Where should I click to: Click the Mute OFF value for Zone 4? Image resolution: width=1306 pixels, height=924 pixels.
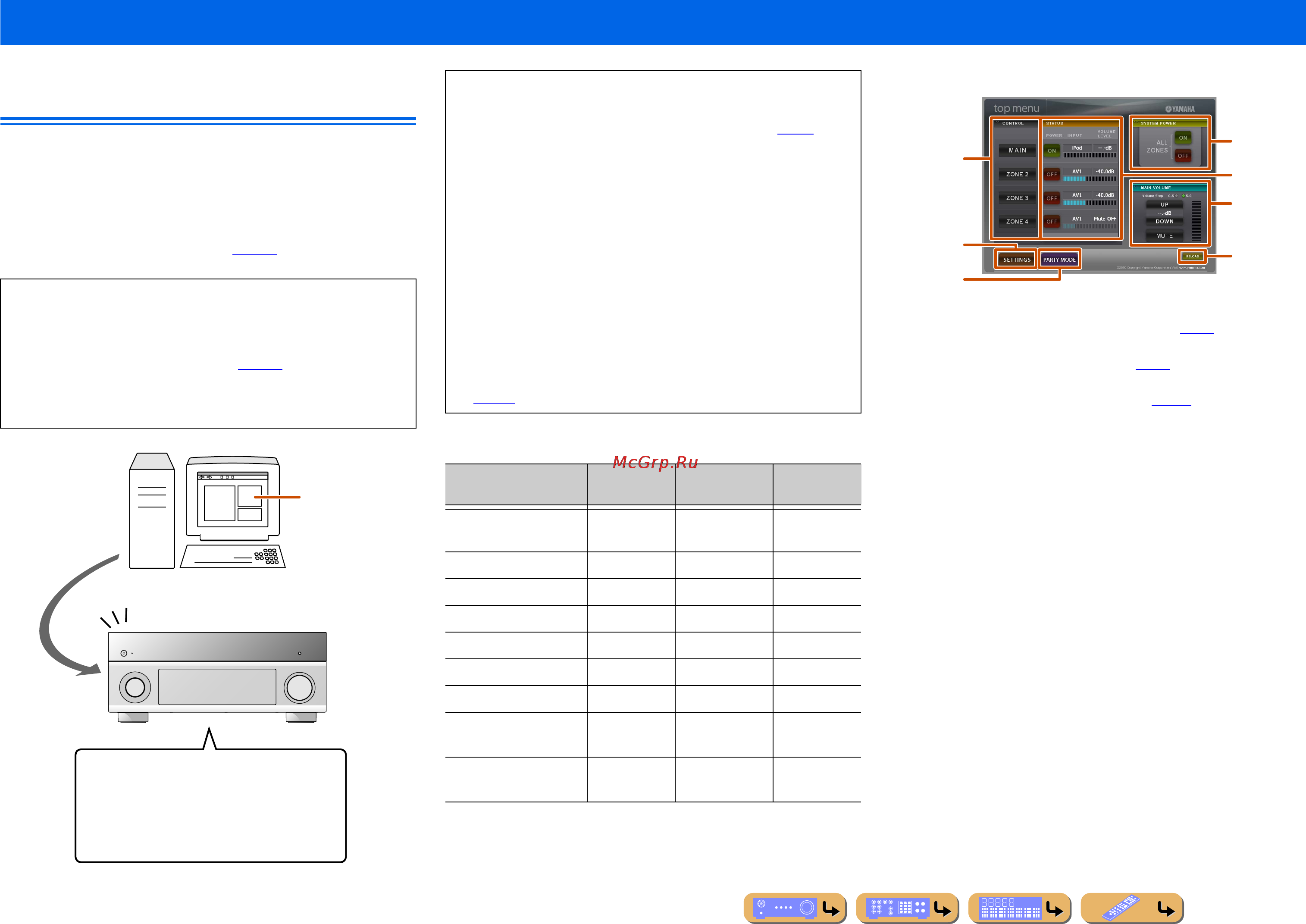[1105, 219]
